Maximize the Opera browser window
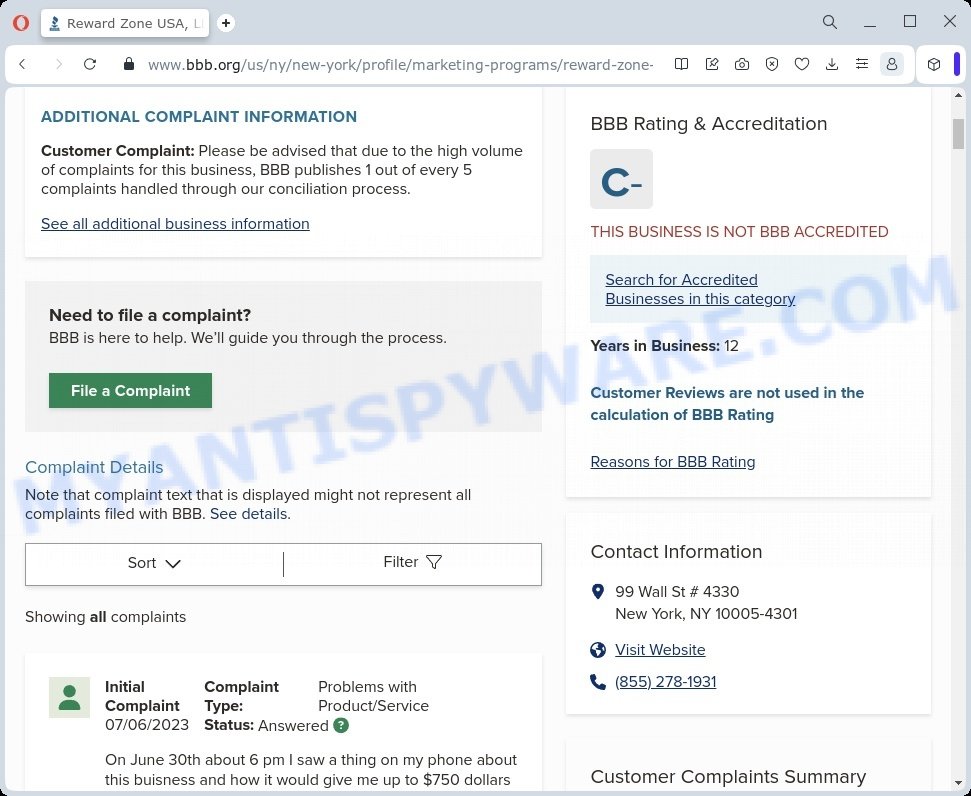971x796 pixels. [910, 22]
